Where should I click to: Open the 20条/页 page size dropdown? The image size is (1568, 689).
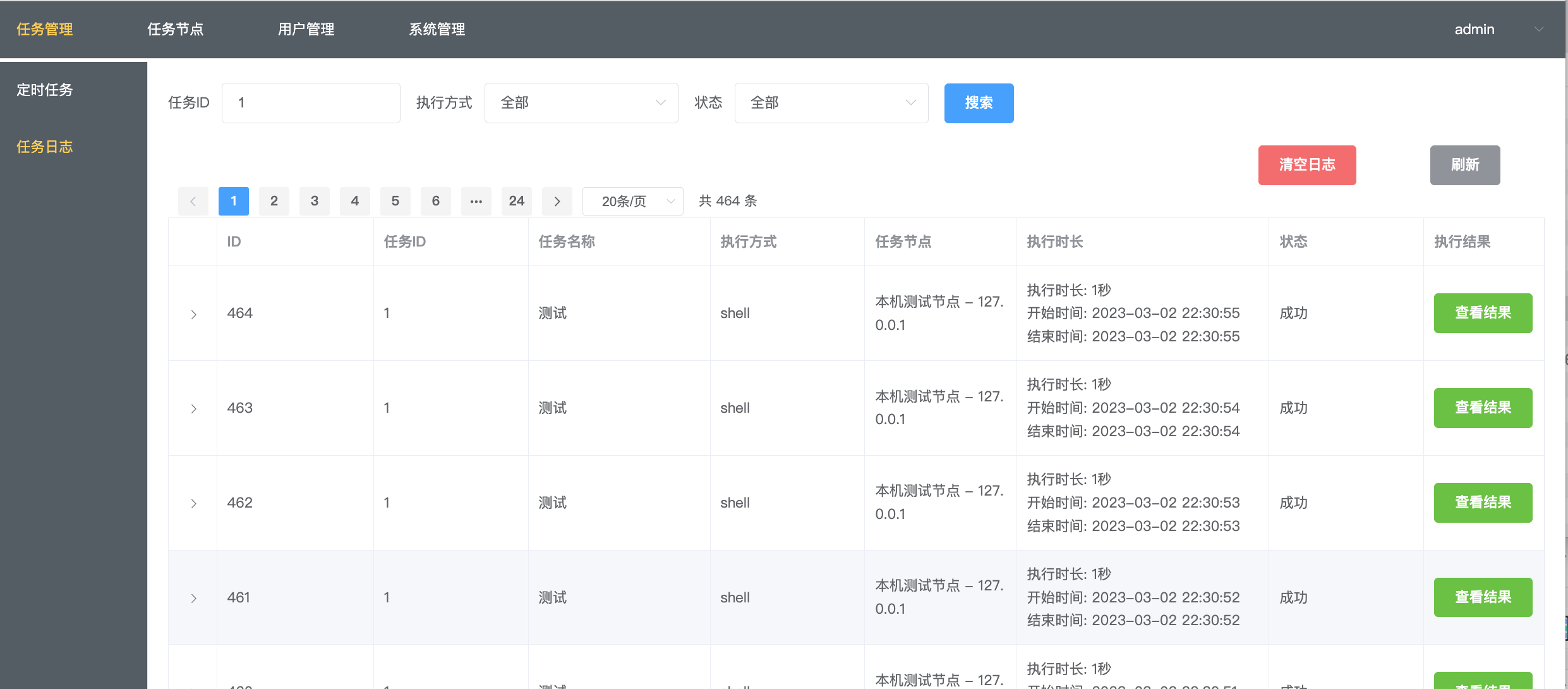(x=633, y=201)
